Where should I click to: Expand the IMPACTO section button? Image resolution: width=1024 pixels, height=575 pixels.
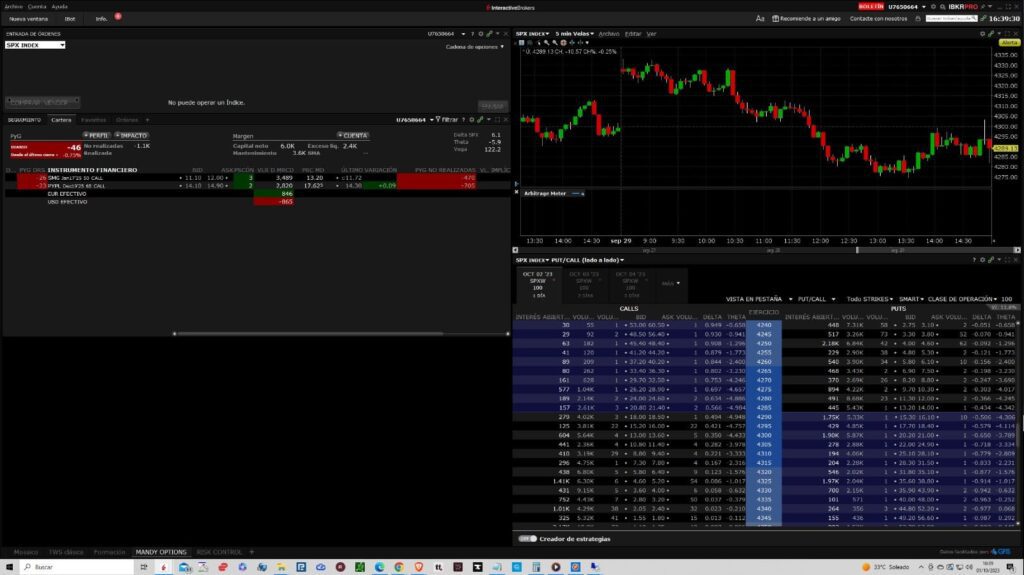pos(131,135)
